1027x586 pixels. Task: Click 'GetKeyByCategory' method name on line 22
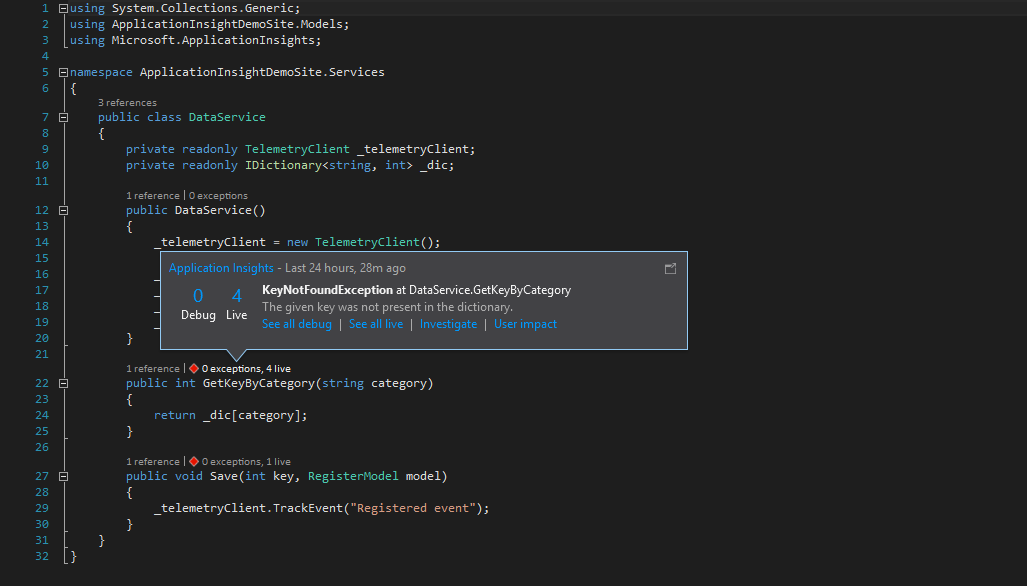click(259, 383)
